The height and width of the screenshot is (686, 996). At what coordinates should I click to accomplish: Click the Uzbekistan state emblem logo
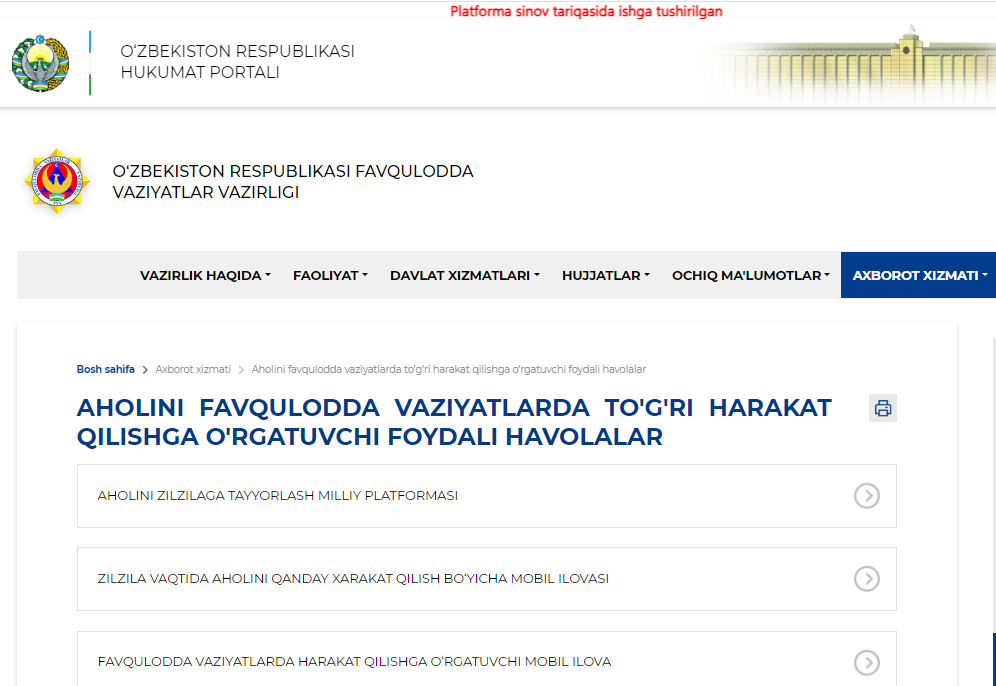pyautogui.click(x=40, y=64)
